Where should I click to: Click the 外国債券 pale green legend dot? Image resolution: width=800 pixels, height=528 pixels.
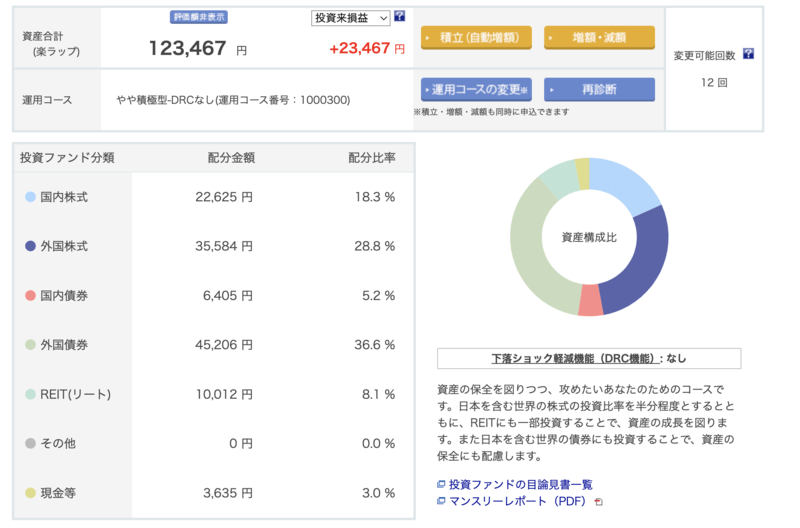coord(30,345)
